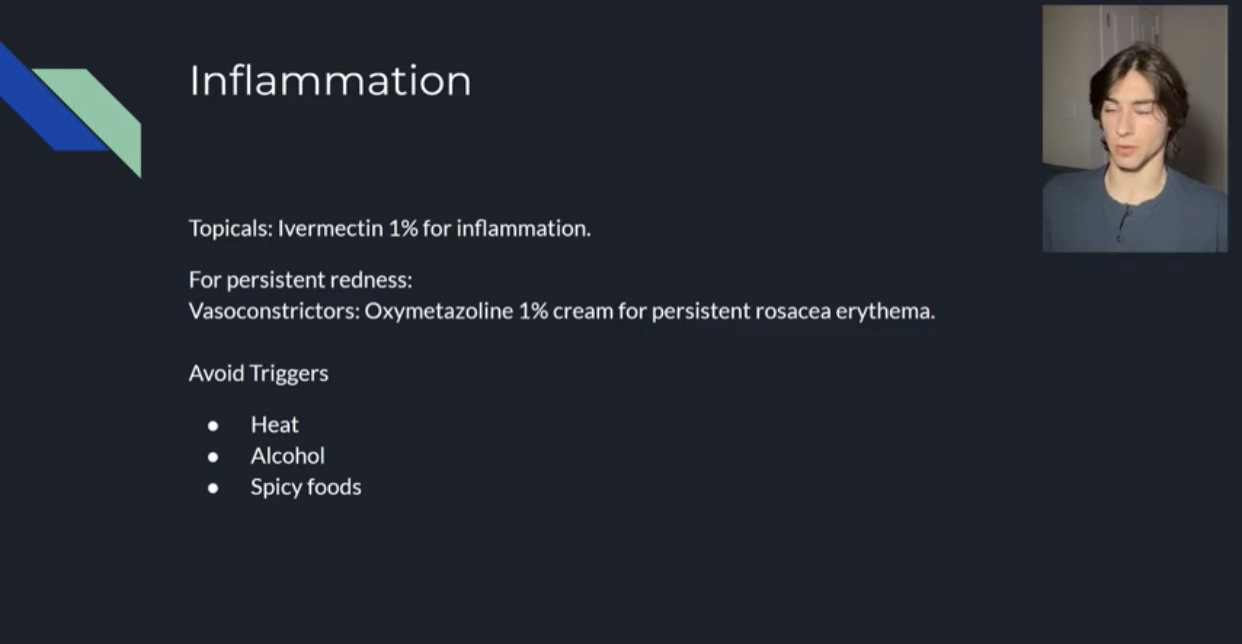
Task: Click the bullet dot beside "Alcohol"
Action: 213,457
